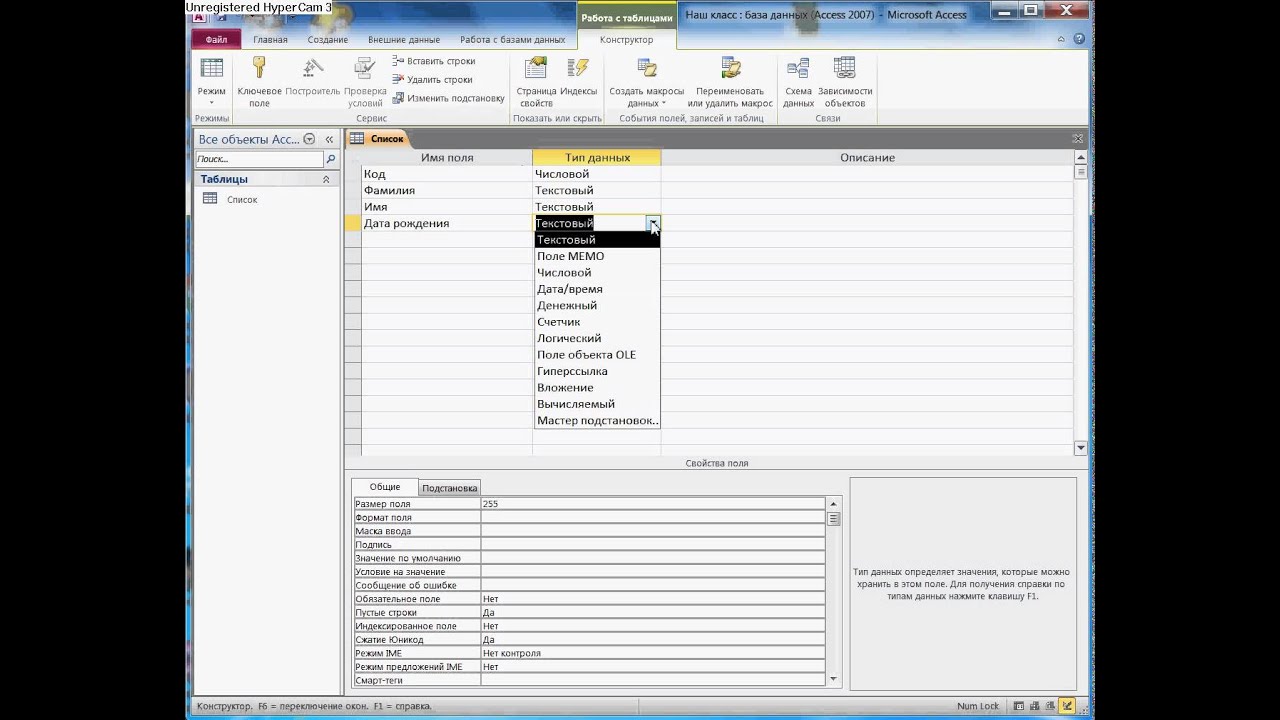This screenshot has width=1280, height=720.
Task: Minimize the ribbon with small arrow
Action: coord(1061,39)
